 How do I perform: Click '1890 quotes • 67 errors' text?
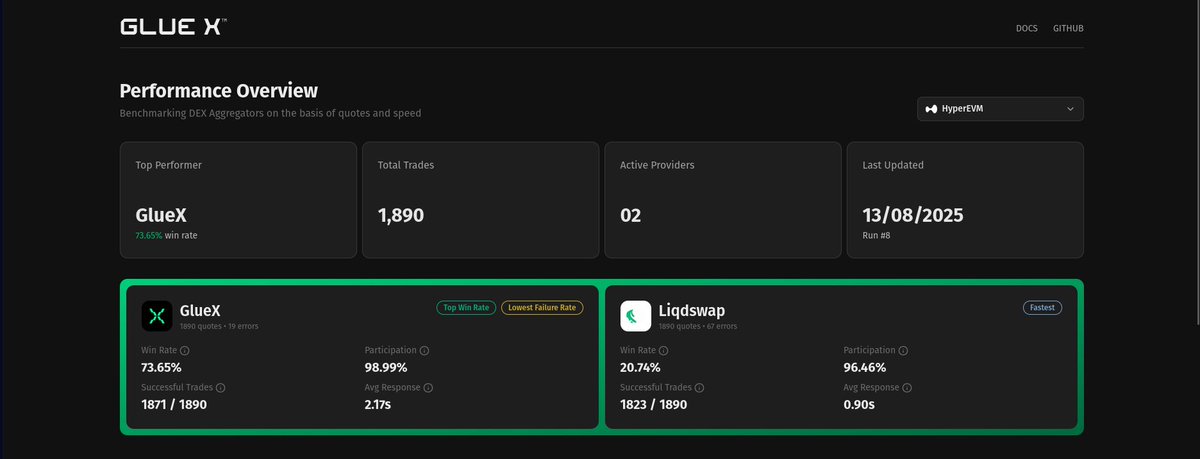[x=700, y=327]
